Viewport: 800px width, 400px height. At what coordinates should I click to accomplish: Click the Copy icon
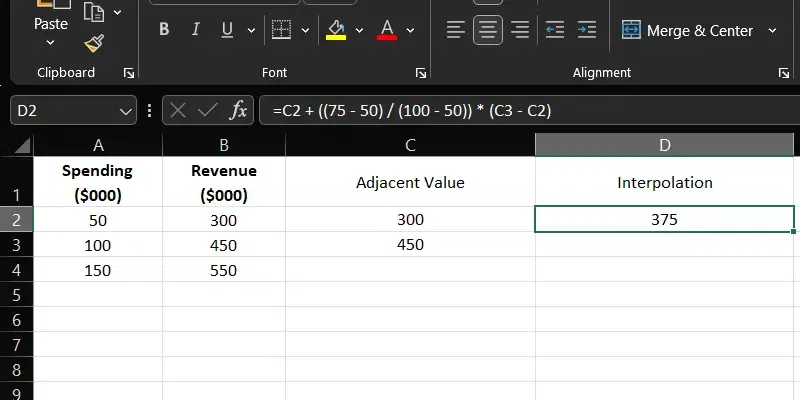(x=94, y=12)
